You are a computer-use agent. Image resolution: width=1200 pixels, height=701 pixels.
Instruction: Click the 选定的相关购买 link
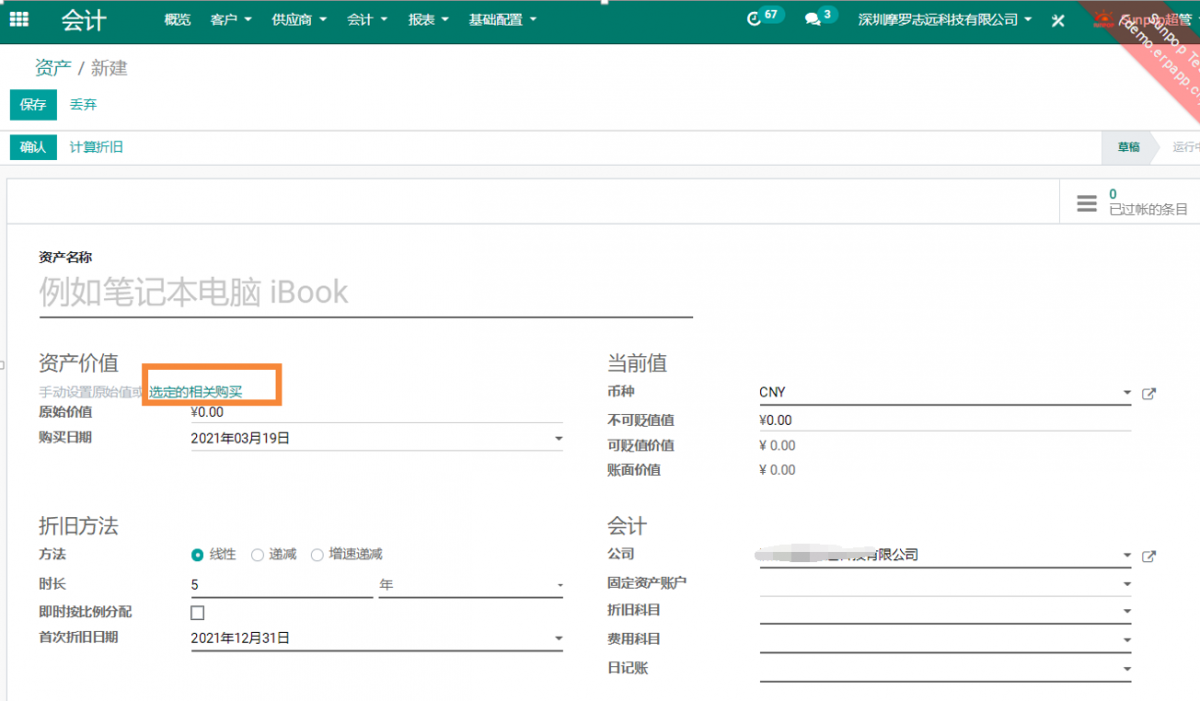196,392
